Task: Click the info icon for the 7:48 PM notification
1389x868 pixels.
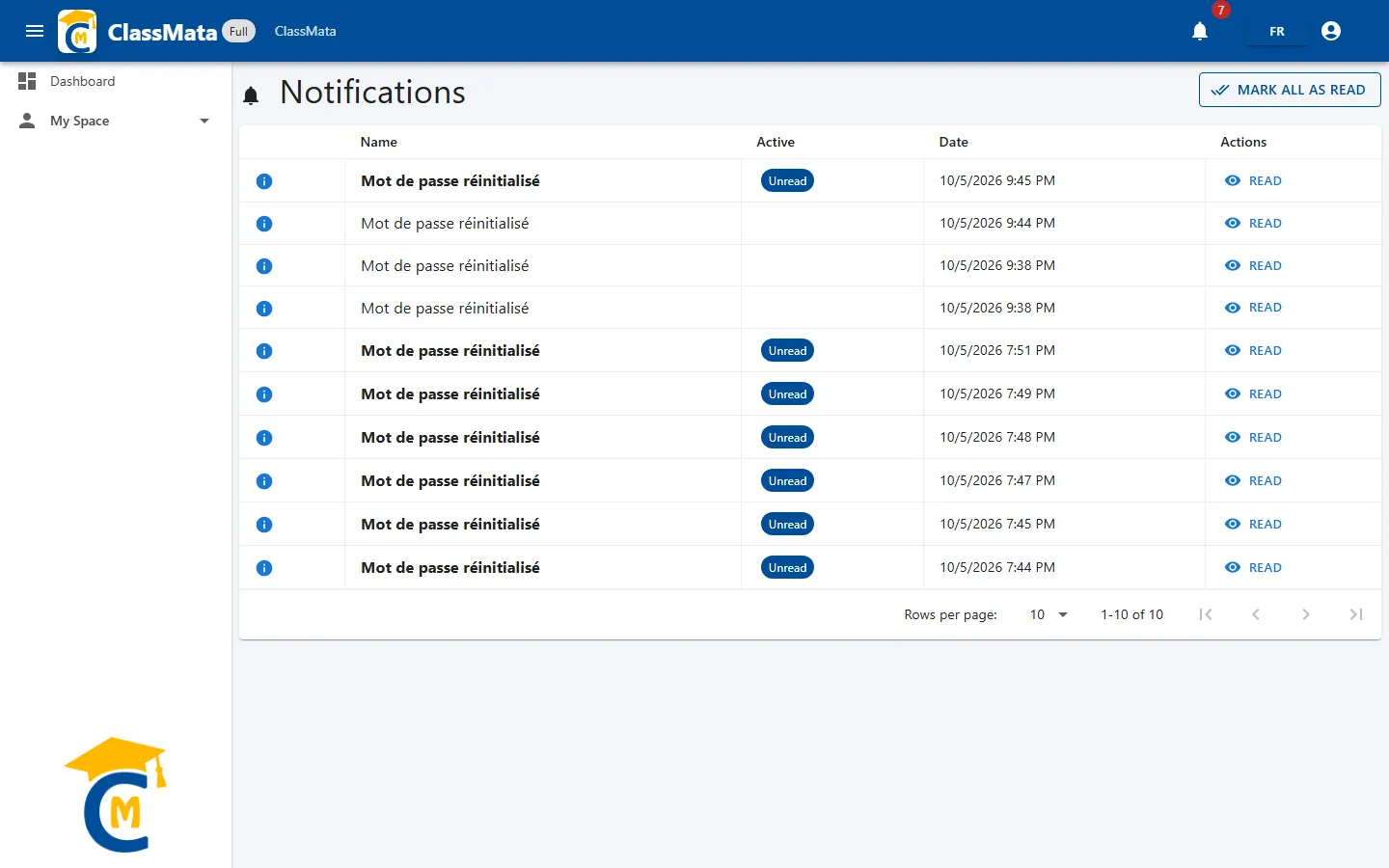Action: tap(264, 438)
